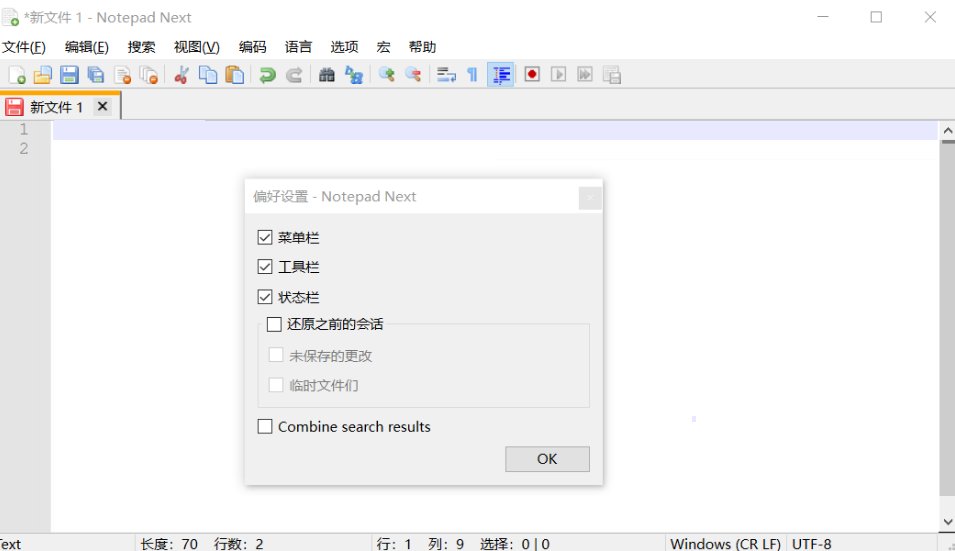Screen dimensions: 955x551
Task: Click the disabled 未保存的更改 checkbox
Action: [x=276, y=355]
